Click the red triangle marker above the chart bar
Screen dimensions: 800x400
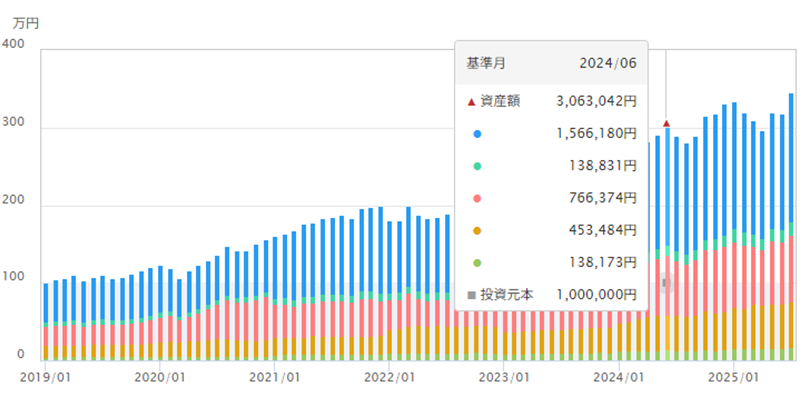click(666, 123)
